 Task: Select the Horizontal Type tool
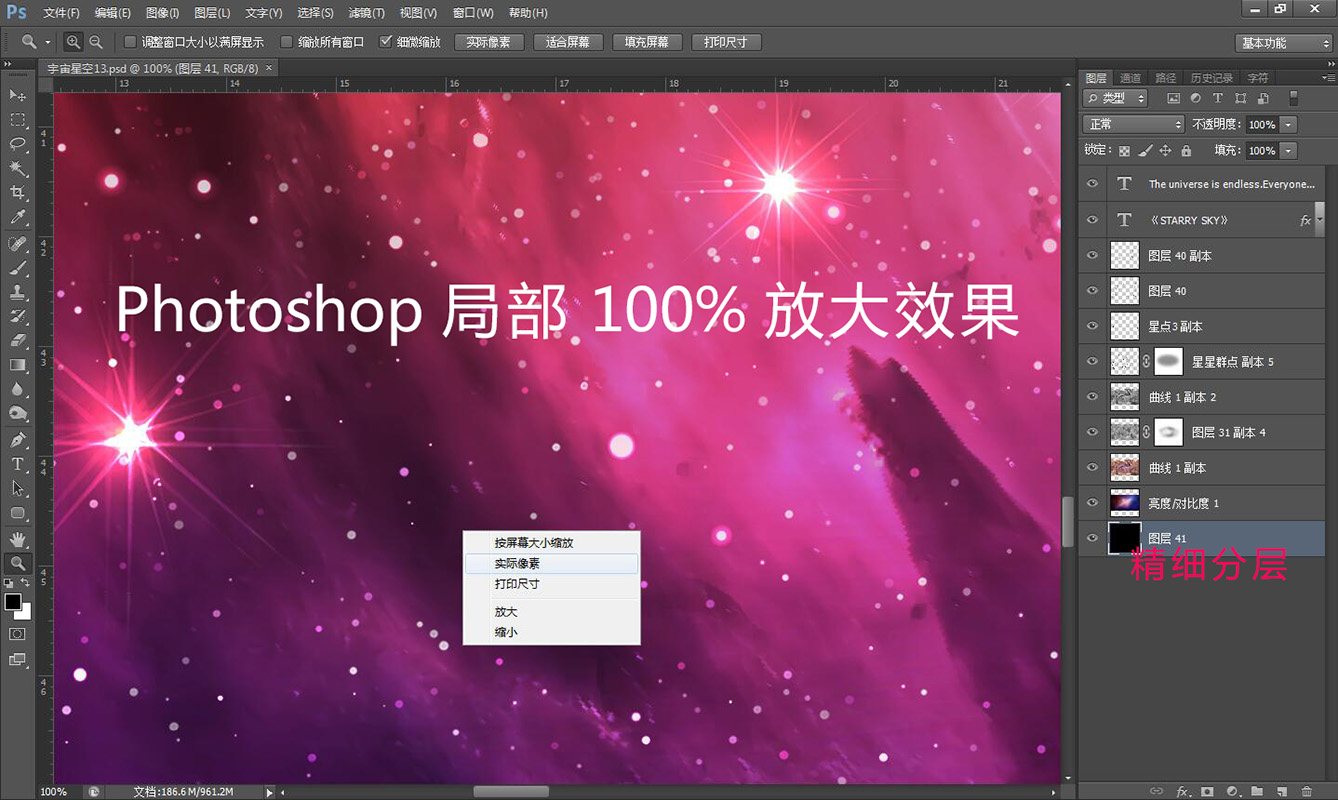click(x=17, y=465)
